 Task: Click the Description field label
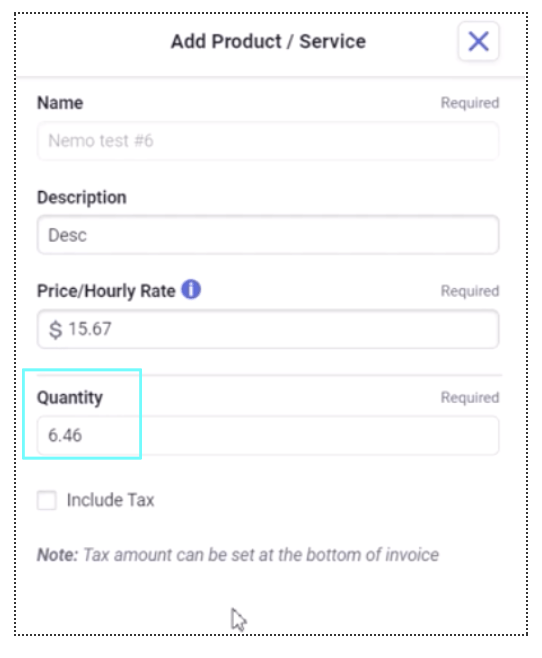(82, 197)
